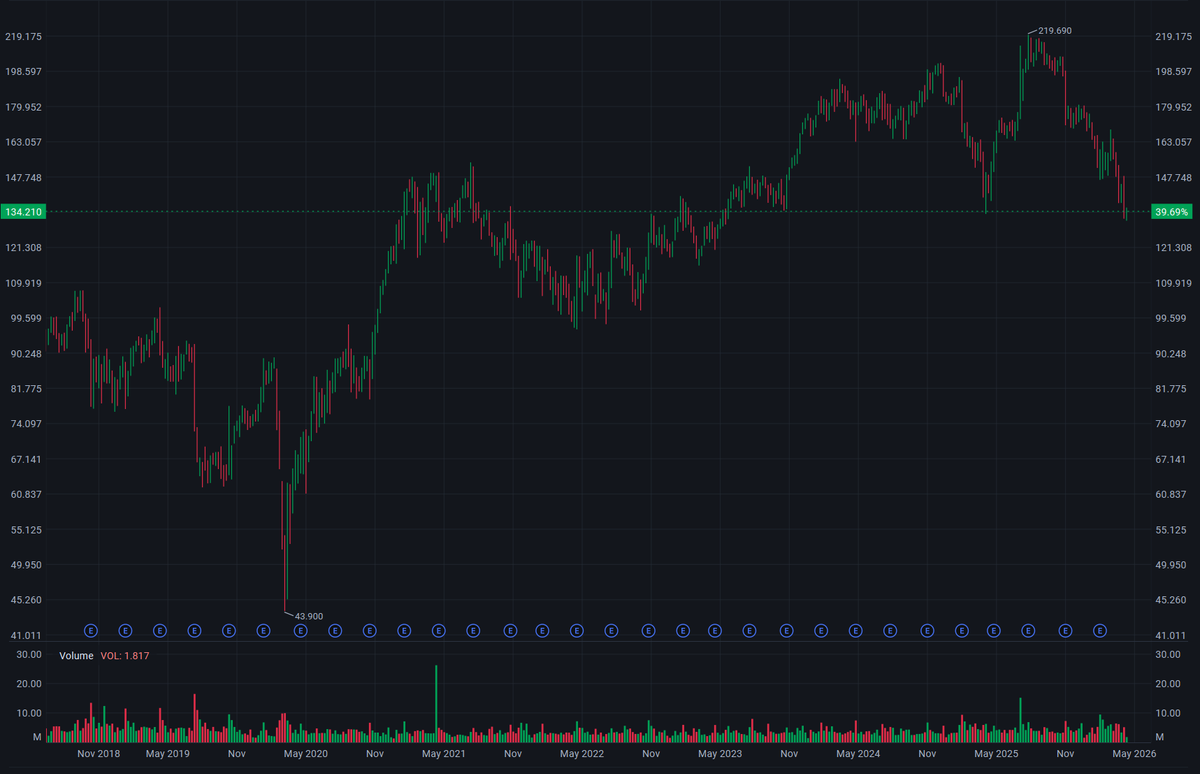Click the 43.900 low price callout
Image resolution: width=1200 pixels, height=774 pixels.
click(x=309, y=616)
